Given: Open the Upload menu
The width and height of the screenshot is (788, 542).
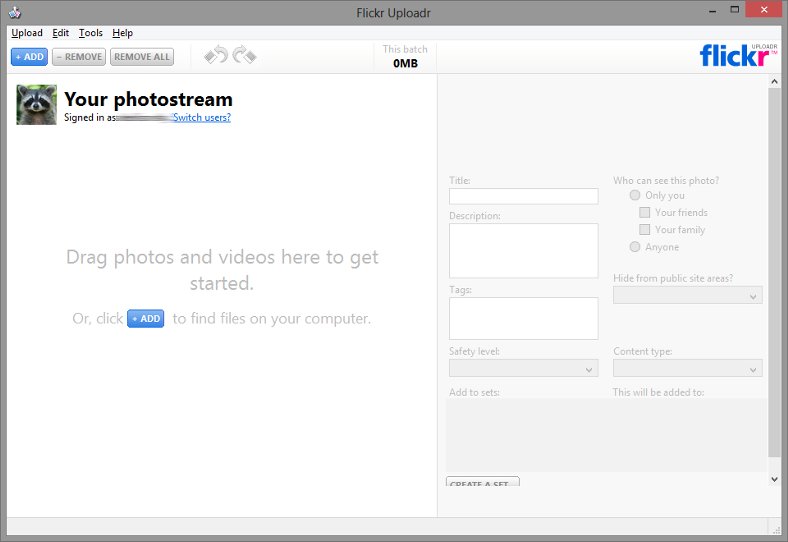Looking at the screenshot, I should coord(27,33).
